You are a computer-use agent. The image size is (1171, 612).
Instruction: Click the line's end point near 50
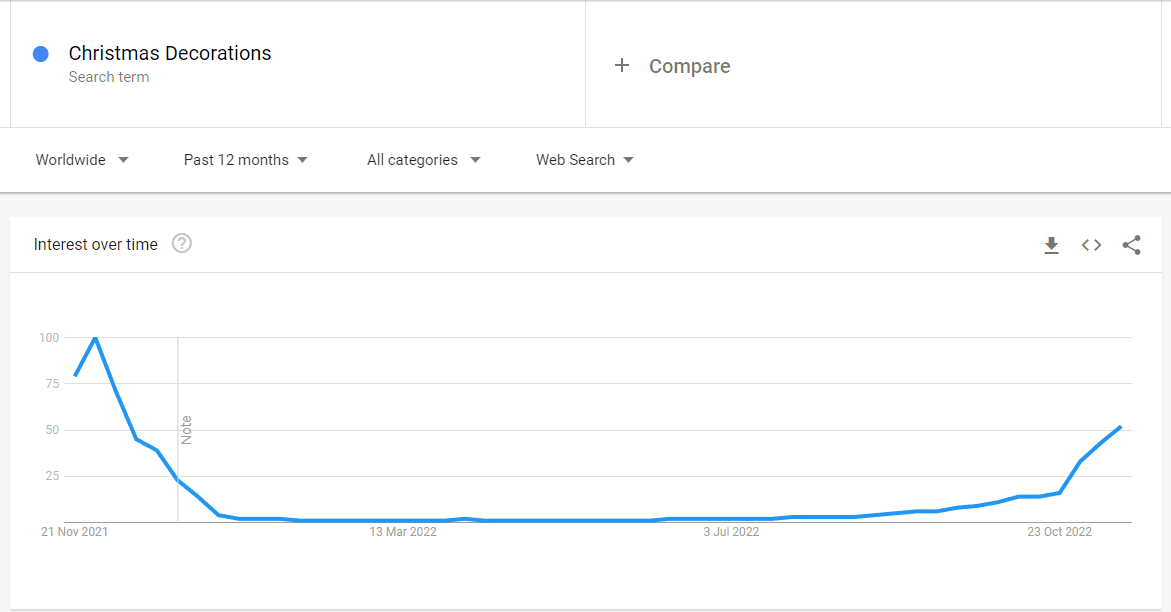pyautogui.click(x=1119, y=427)
